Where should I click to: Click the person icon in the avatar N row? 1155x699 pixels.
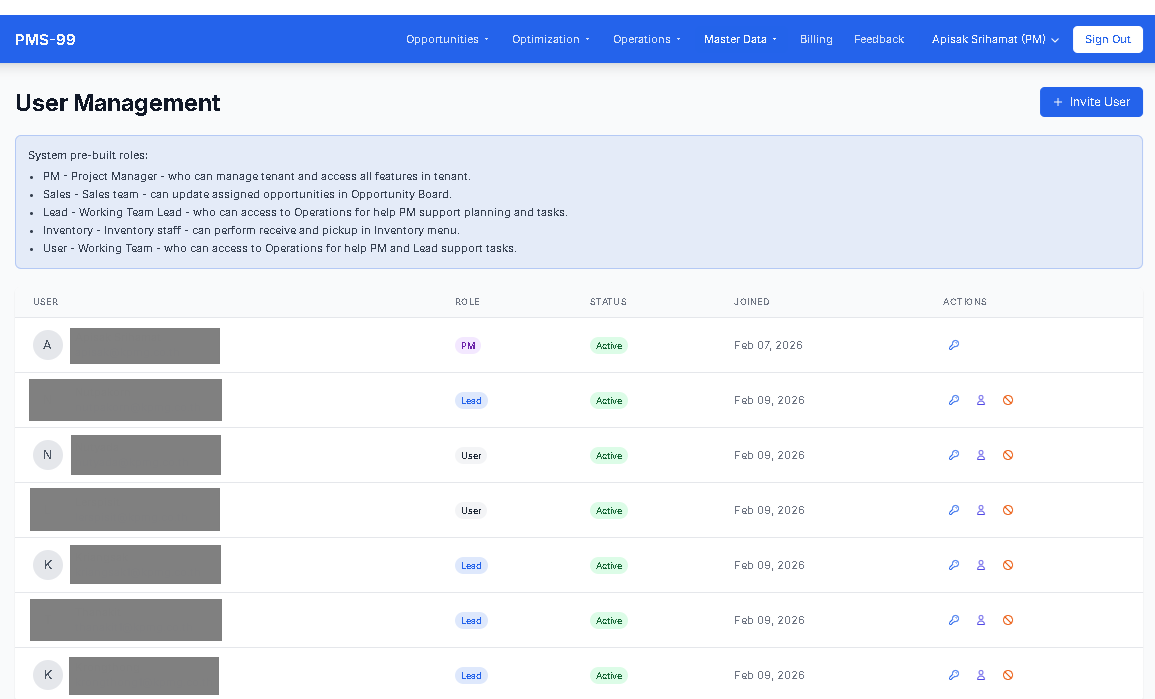tap(981, 455)
